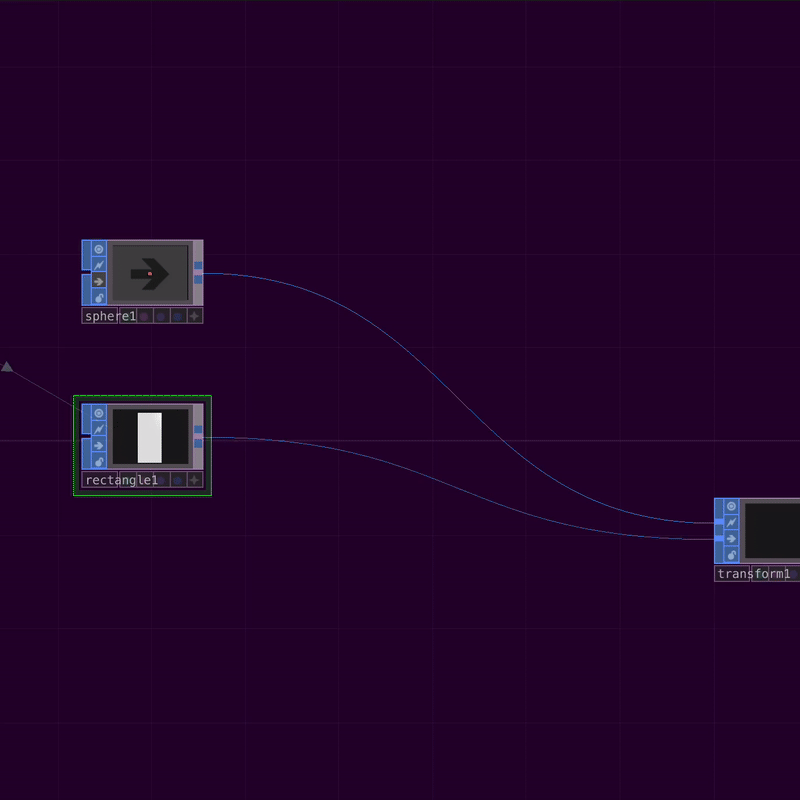Viewport: 800px width, 800px height.
Task: Click the viewer flag icon on sphere1
Action: (99, 249)
